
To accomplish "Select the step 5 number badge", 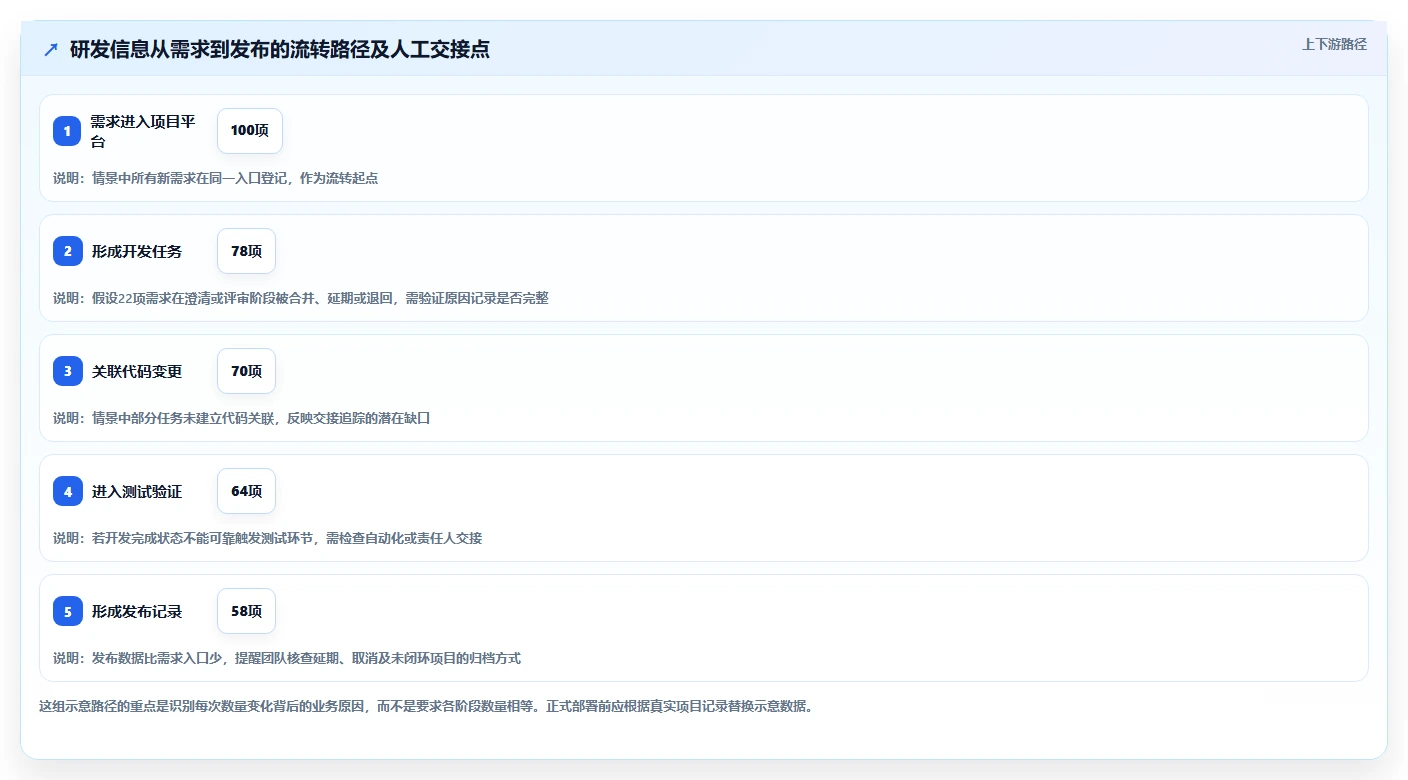I will (x=67, y=611).
